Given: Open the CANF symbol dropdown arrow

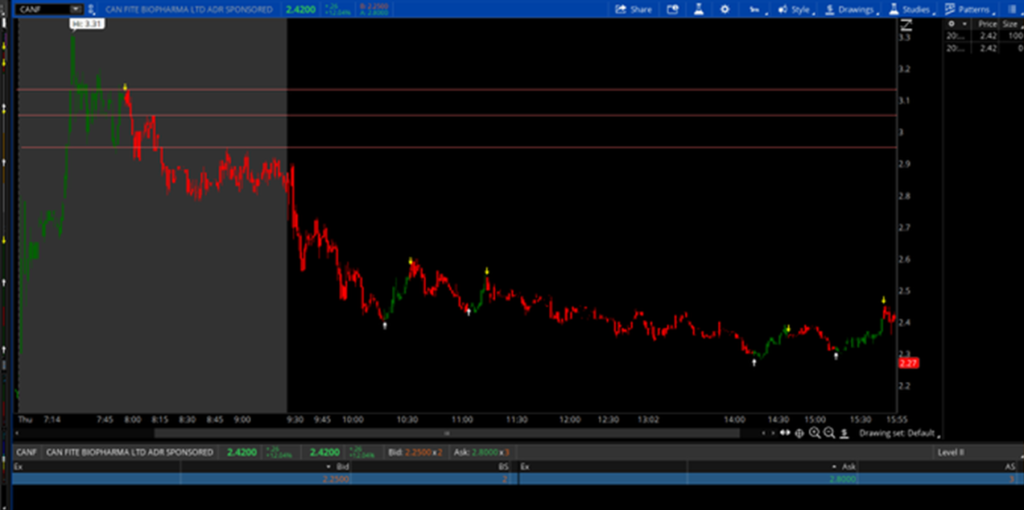Looking at the screenshot, I should point(74,9).
